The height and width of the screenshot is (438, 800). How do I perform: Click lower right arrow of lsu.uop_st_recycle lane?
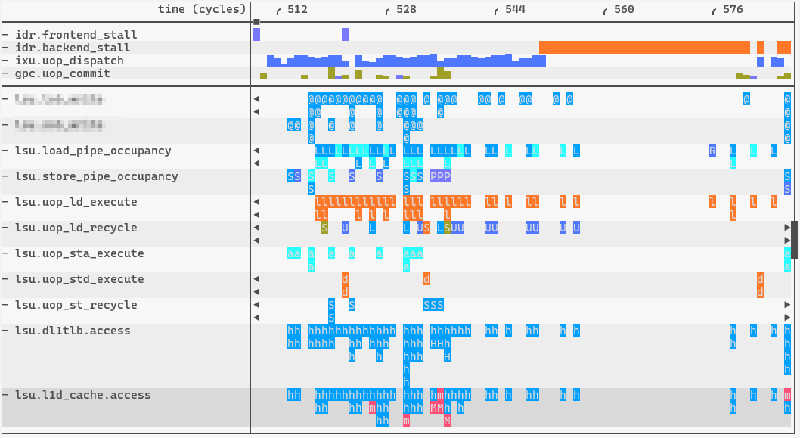pos(787,318)
